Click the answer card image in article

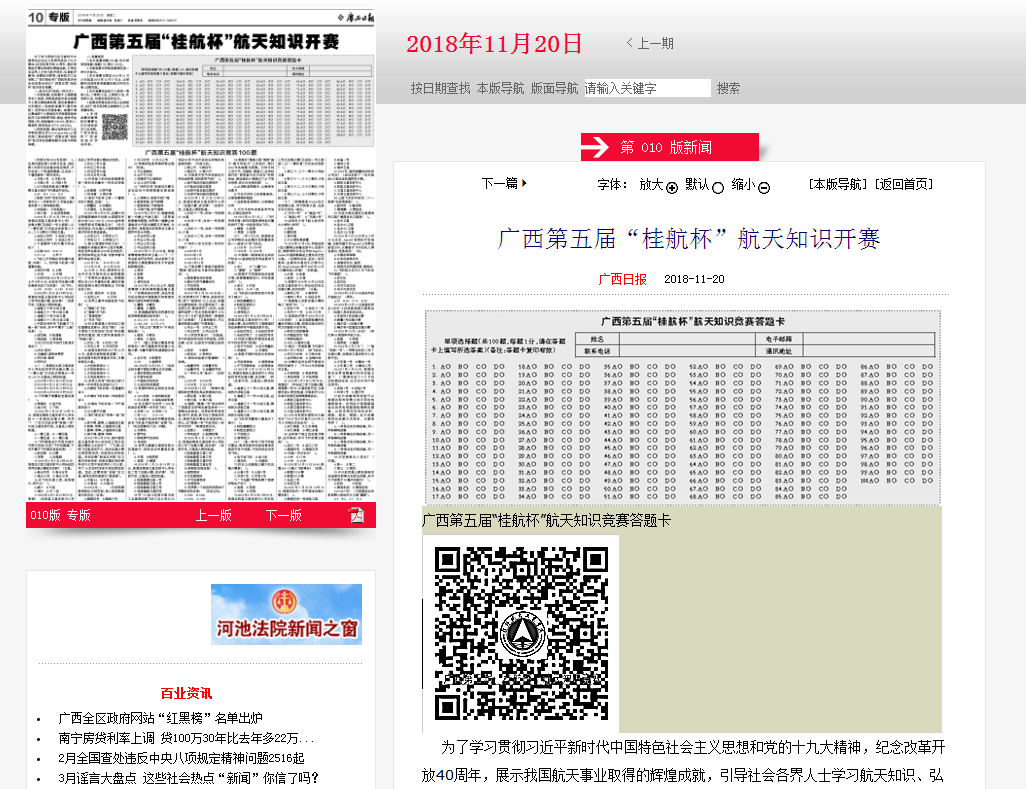pos(682,406)
